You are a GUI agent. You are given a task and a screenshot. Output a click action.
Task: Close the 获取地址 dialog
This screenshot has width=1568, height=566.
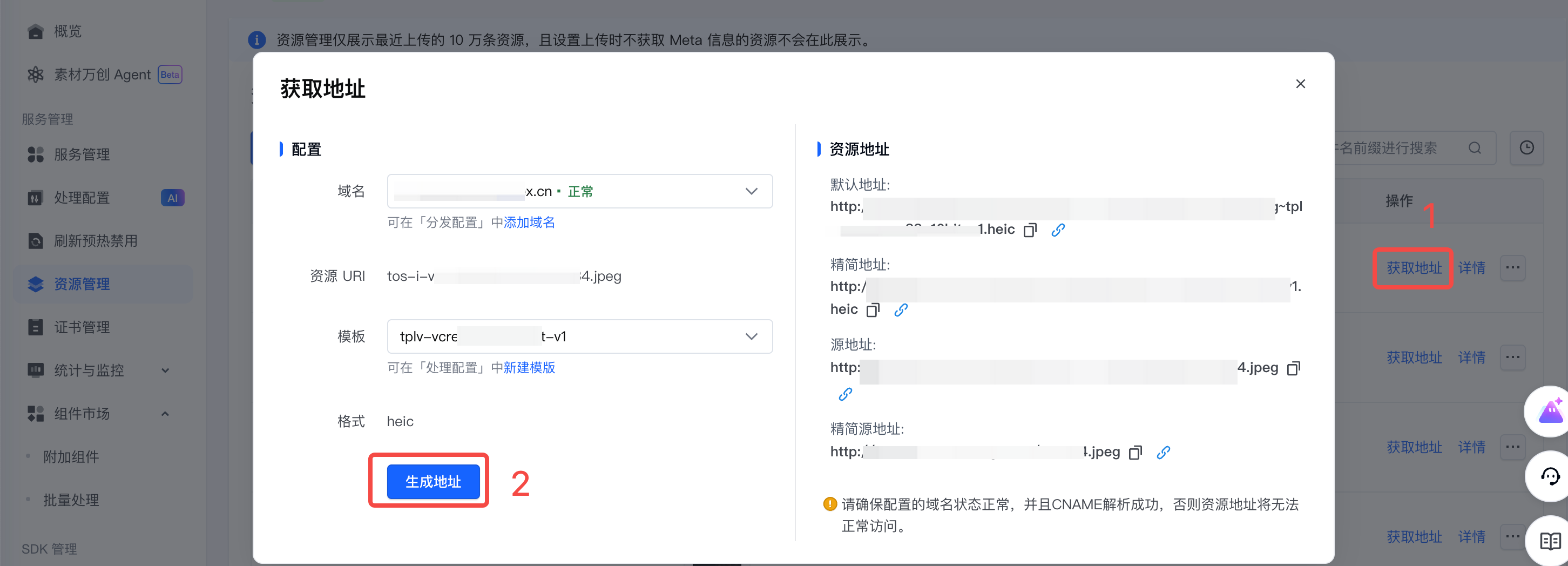(1300, 84)
